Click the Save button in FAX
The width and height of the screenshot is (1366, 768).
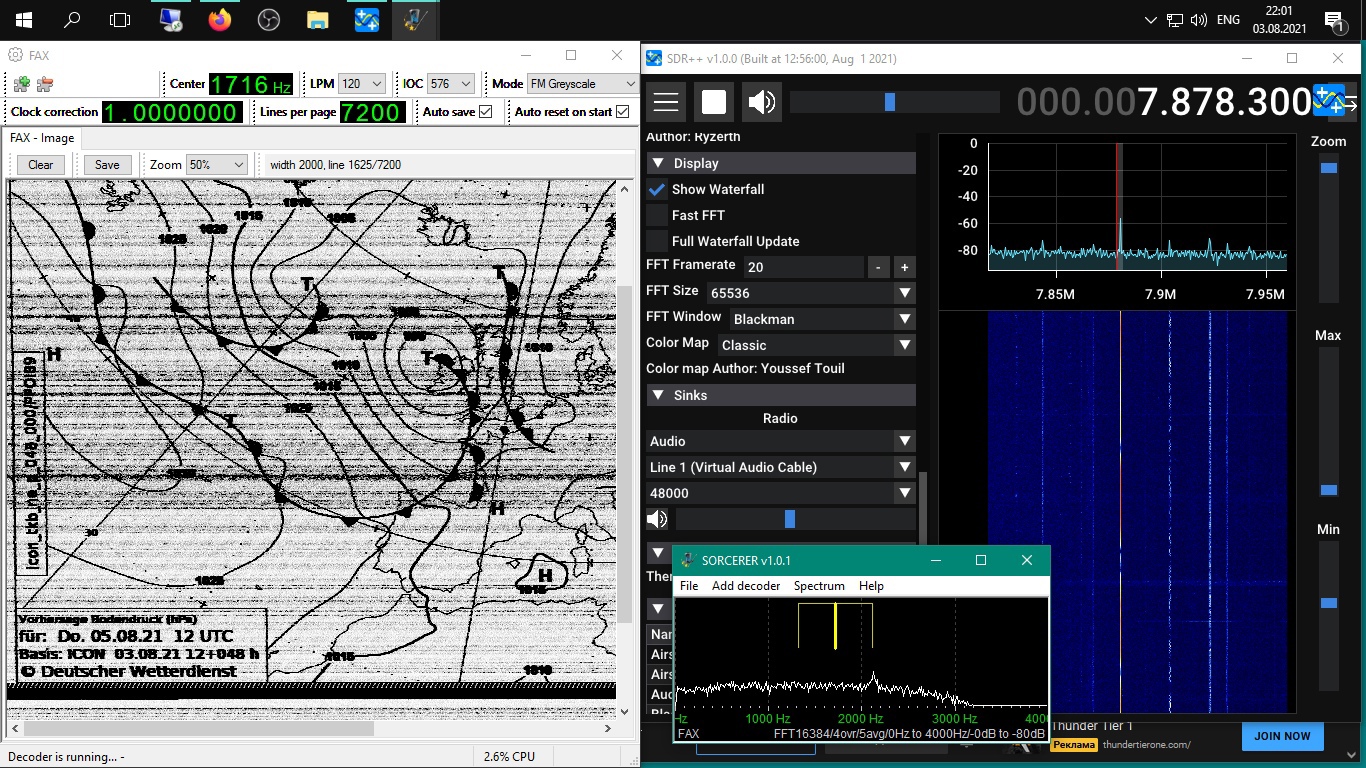(107, 165)
